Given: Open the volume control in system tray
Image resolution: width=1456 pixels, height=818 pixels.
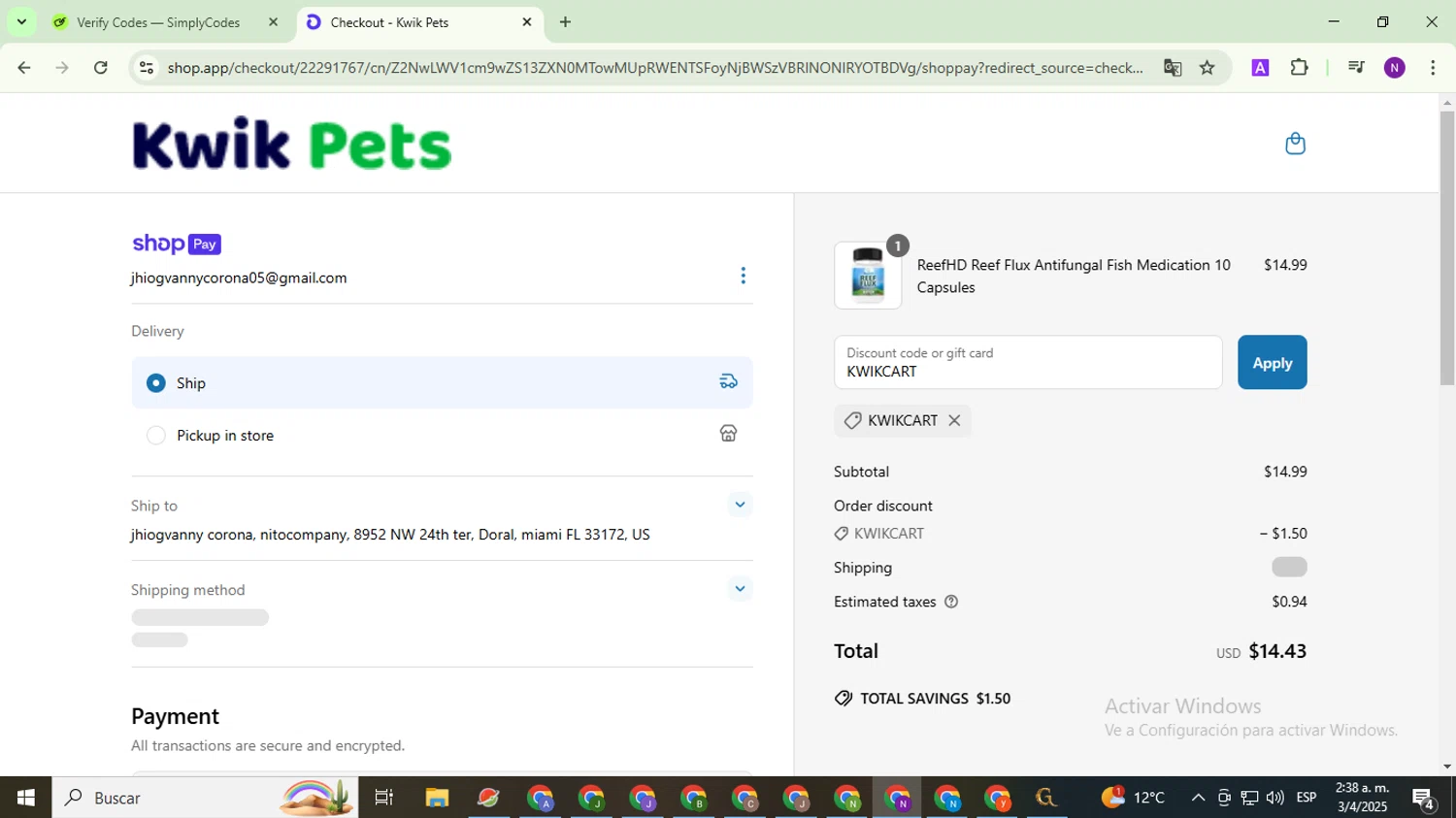Looking at the screenshot, I should 1275,798.
